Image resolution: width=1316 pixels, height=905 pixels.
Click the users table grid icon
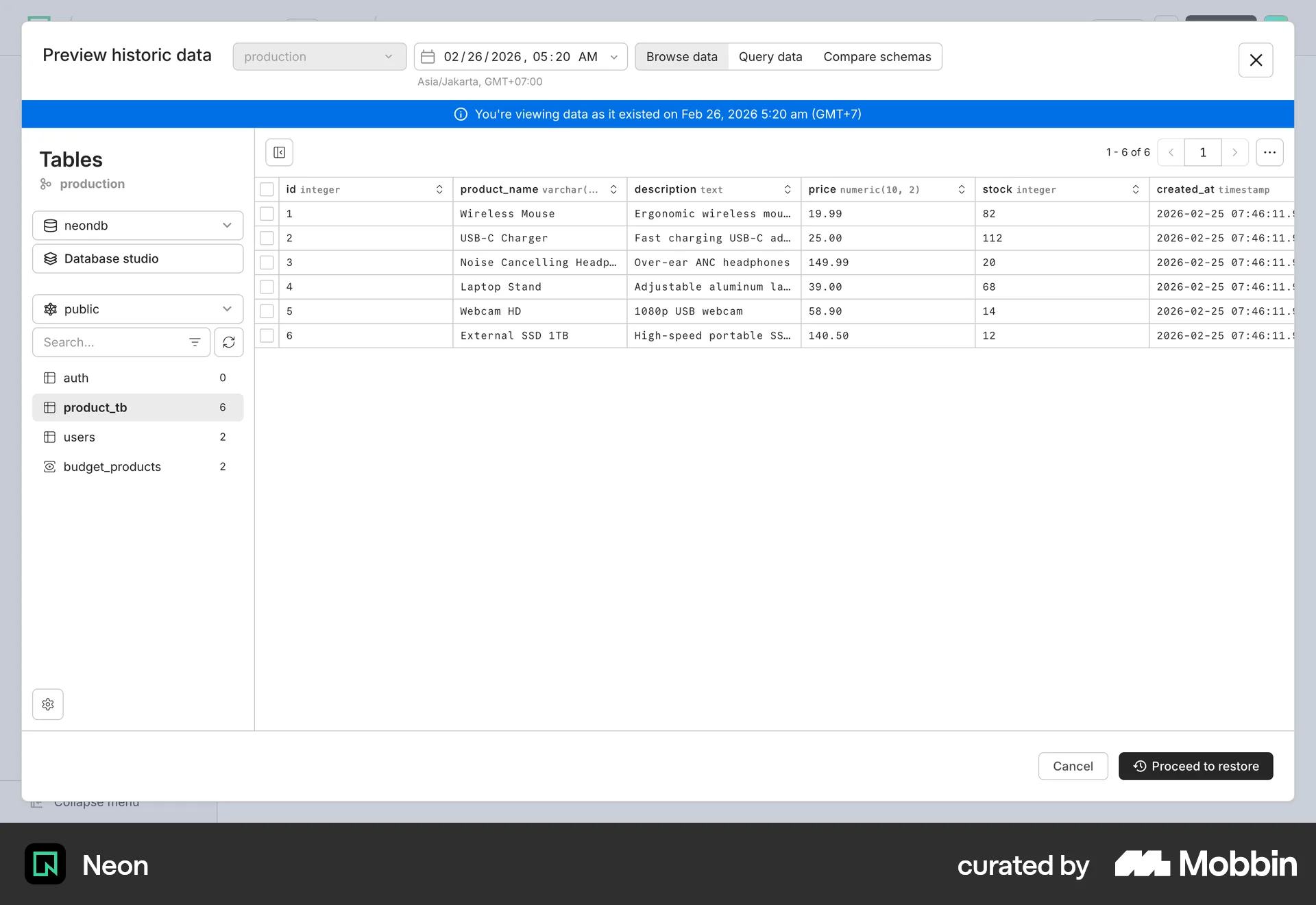[50, 437]
